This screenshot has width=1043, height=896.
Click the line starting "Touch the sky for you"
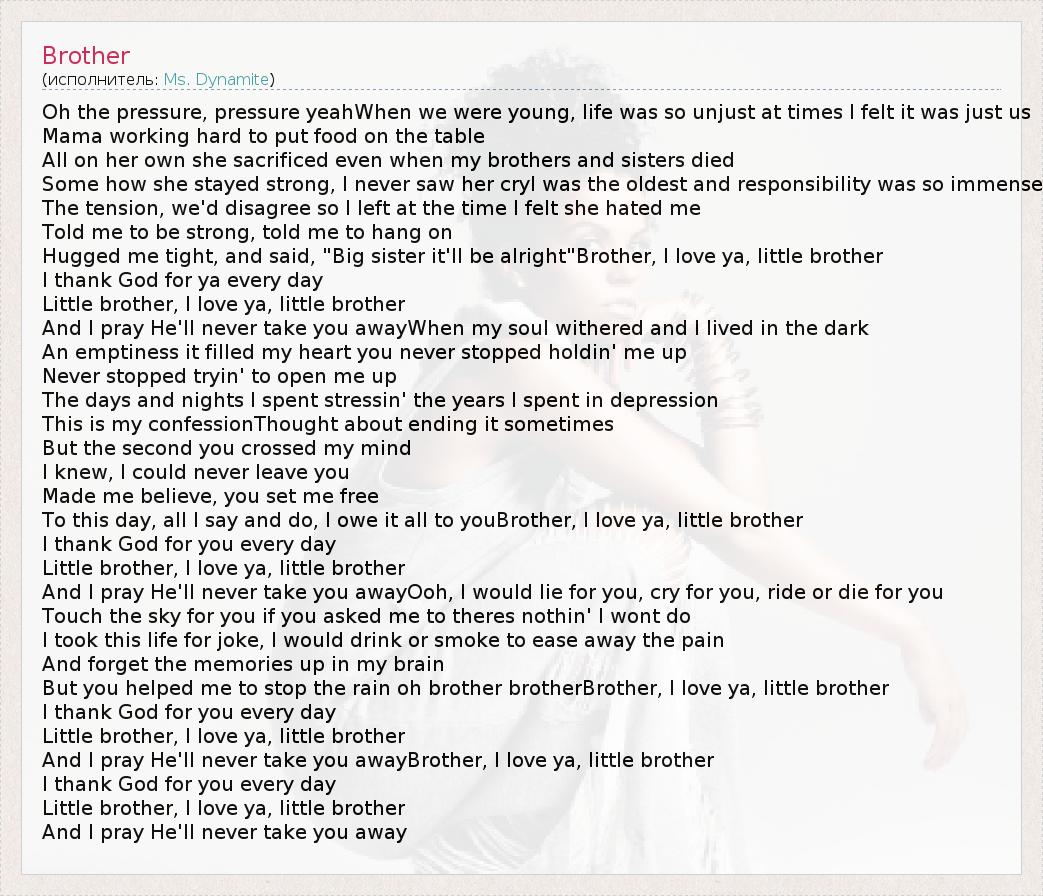[x=366, y=616]
